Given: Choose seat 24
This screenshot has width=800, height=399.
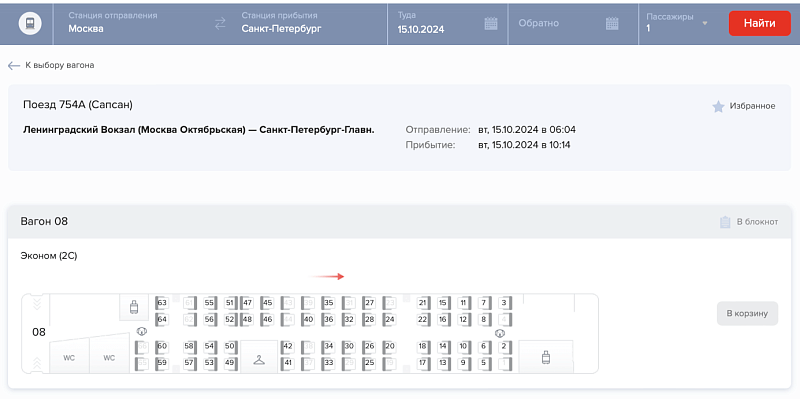Looking at the screenshot, I should tap(389, 320).
